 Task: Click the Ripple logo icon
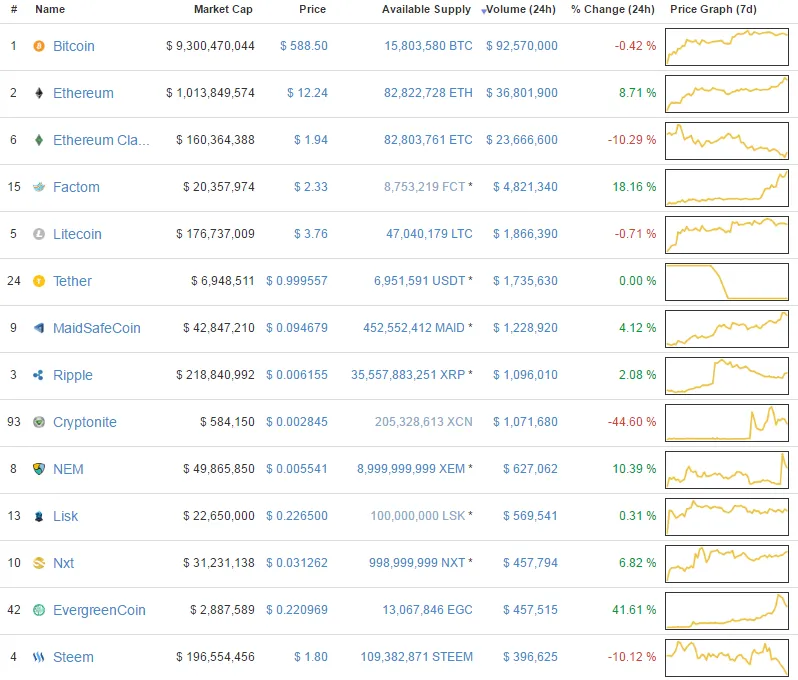(38, 375)
